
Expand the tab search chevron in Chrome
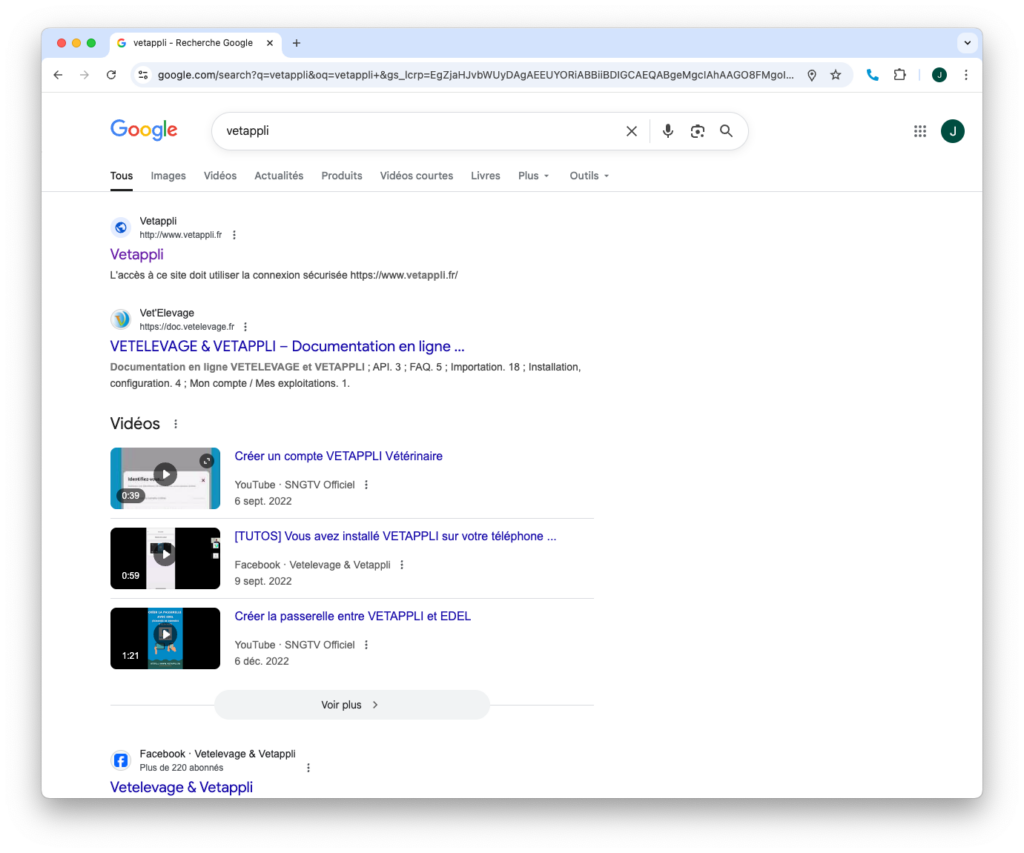tap(966, 43)
